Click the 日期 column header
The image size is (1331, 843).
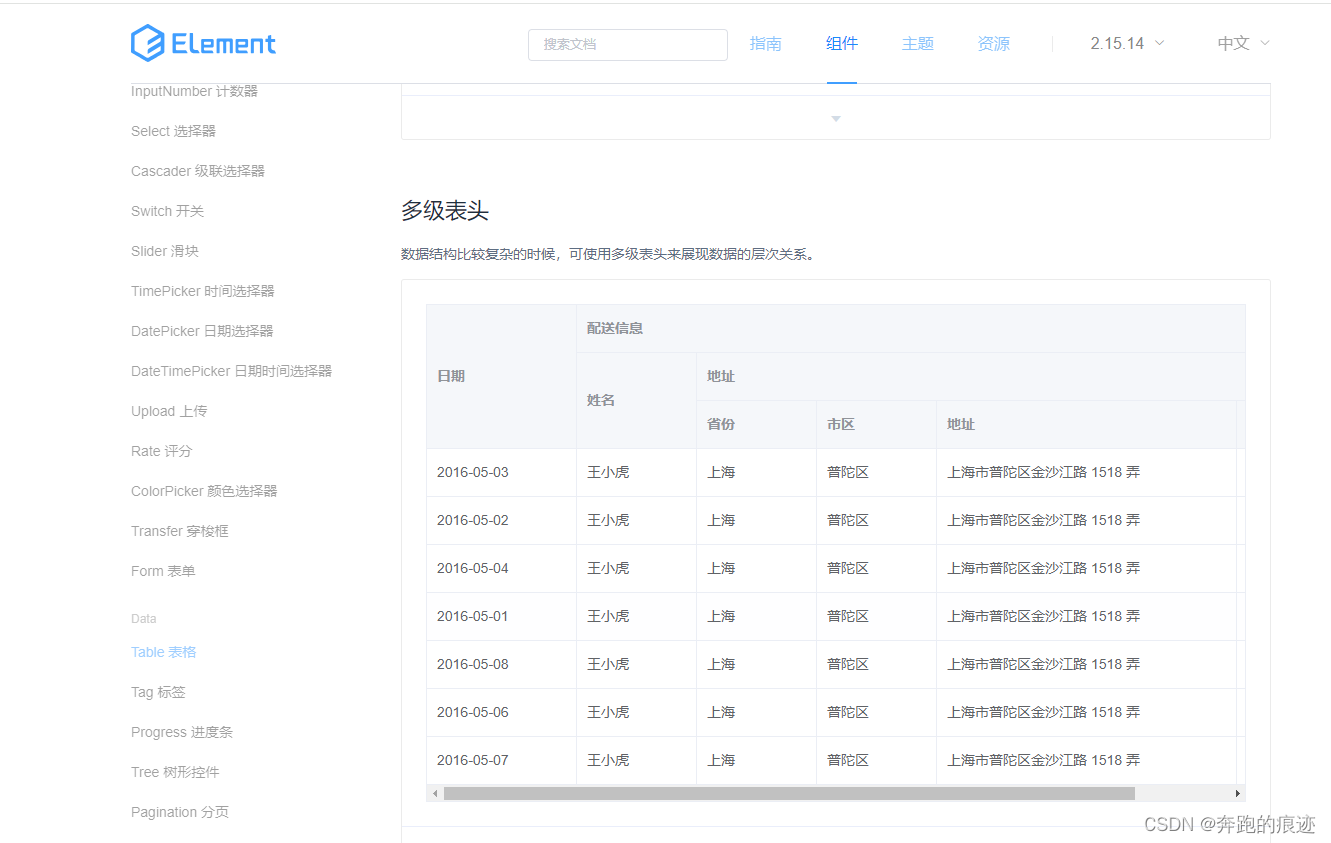pos(501,376)
